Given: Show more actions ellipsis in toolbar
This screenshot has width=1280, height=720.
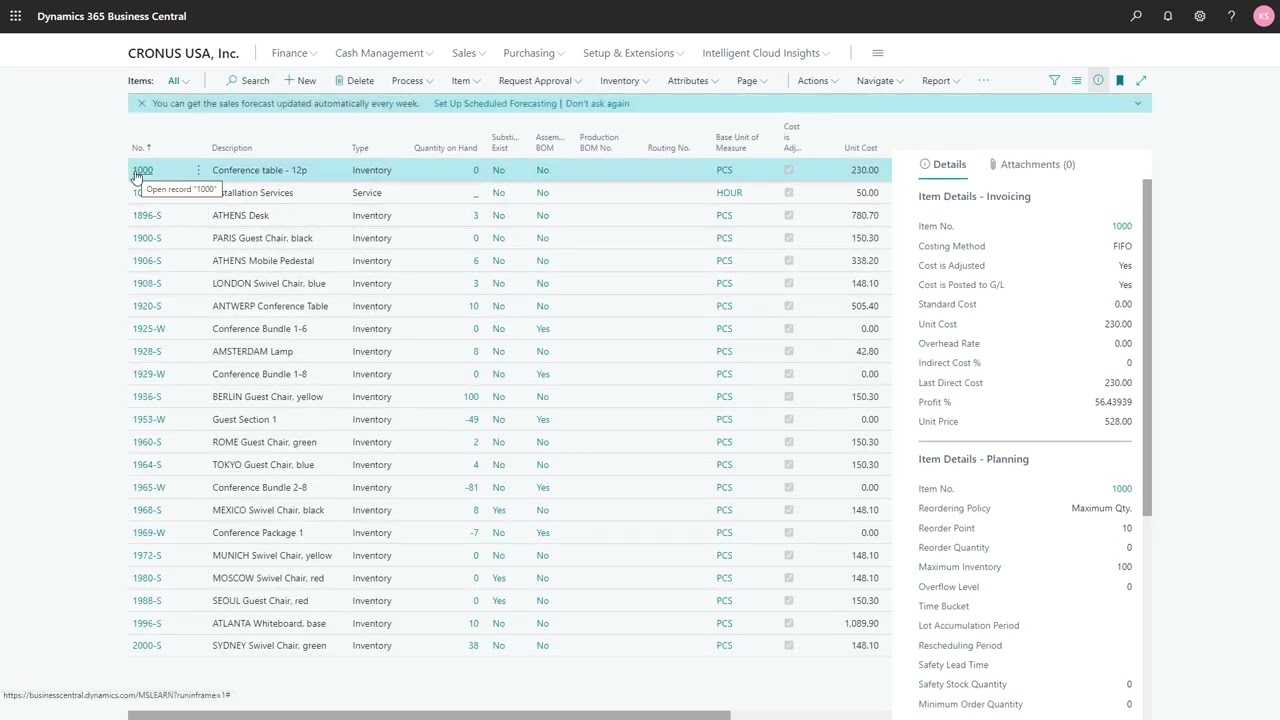Looking at the screenshot, I should [984, 80].
